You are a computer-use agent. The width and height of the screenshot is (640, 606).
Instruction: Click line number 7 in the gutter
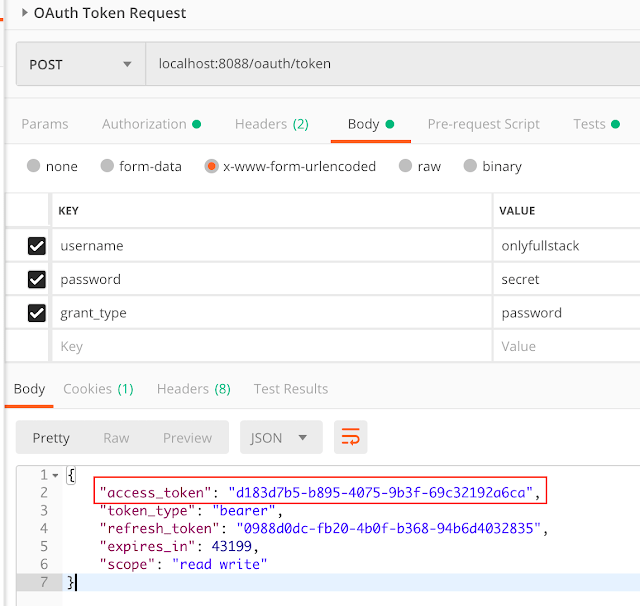44,582
